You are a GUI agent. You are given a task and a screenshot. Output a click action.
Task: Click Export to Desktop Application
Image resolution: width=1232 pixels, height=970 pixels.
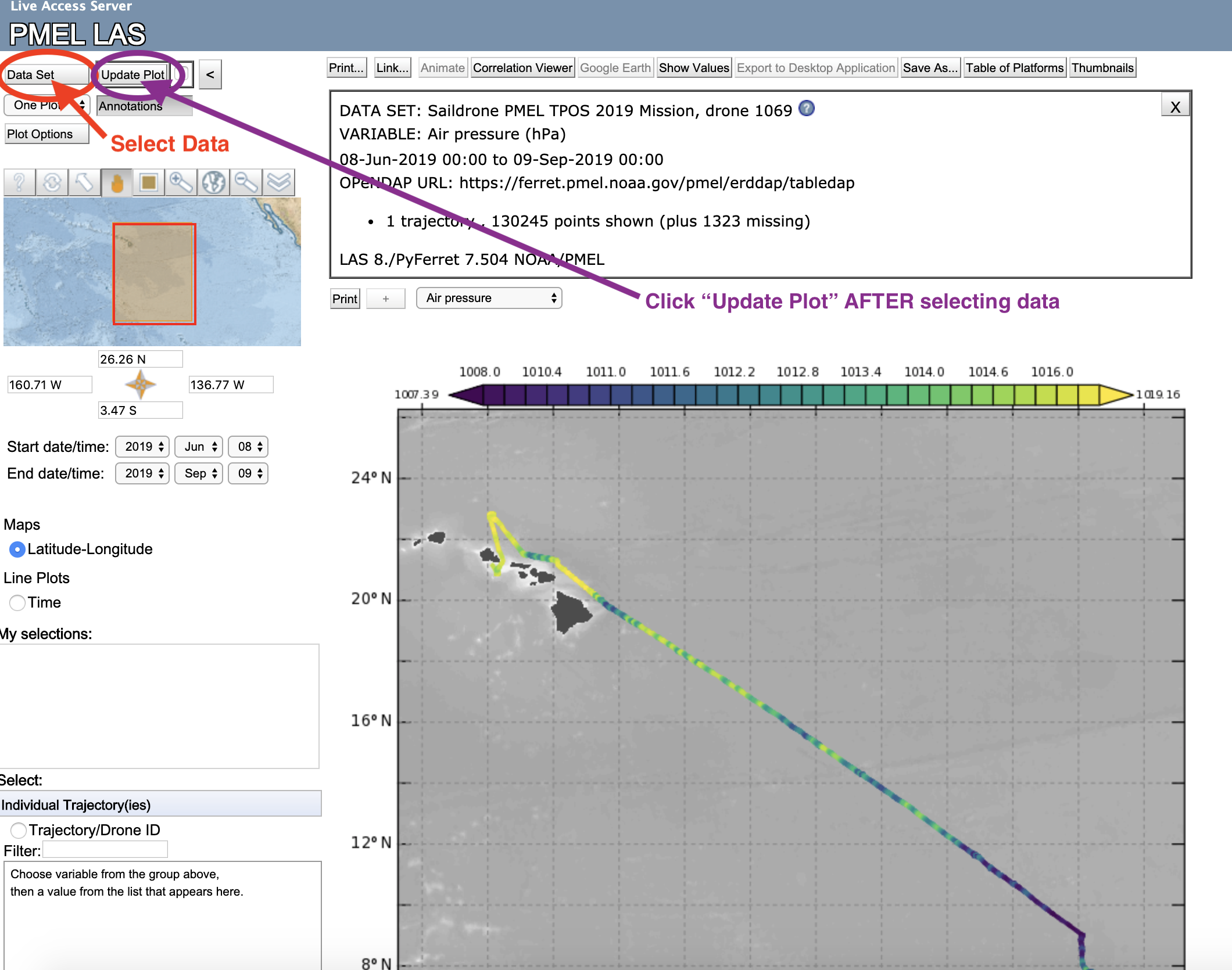click(816, 68)
